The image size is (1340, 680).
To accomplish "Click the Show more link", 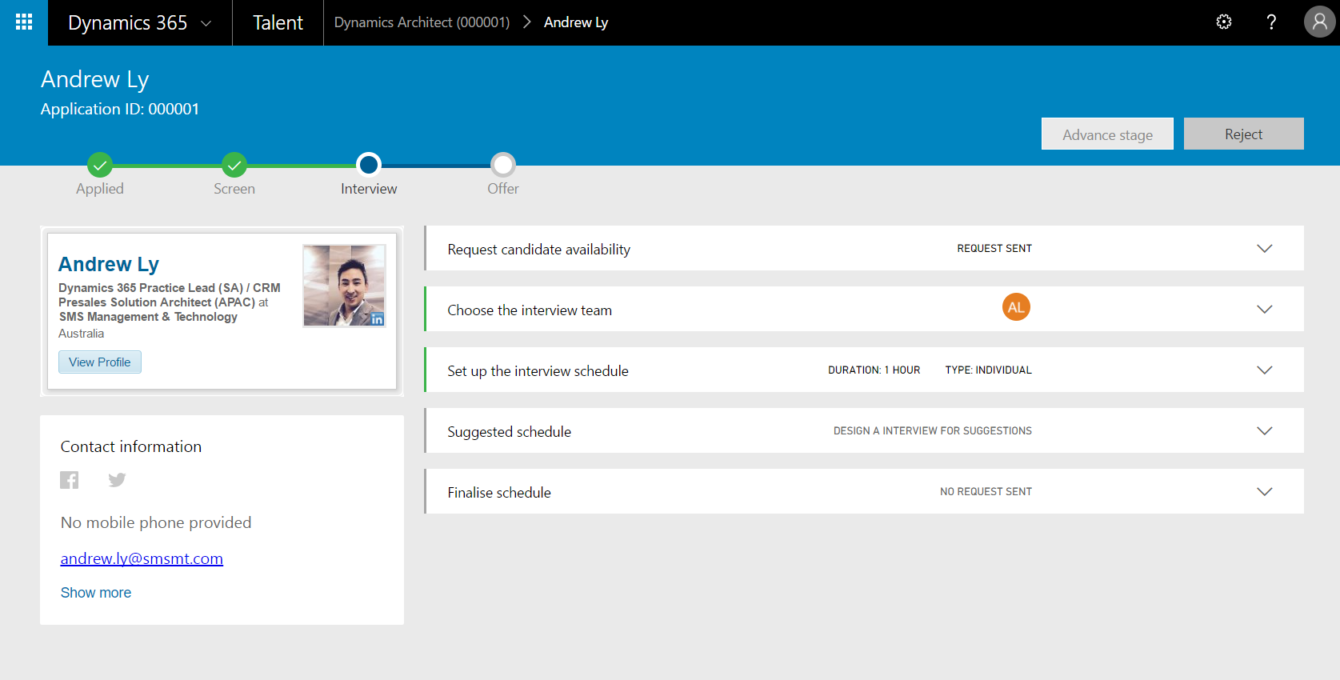I will (x=96, y=593).
